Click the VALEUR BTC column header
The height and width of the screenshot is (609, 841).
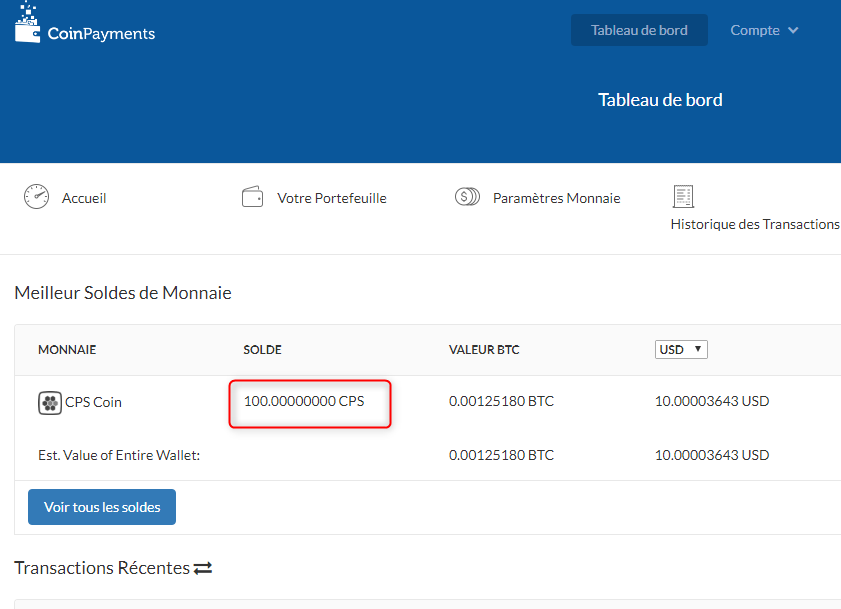click(484, 350)
